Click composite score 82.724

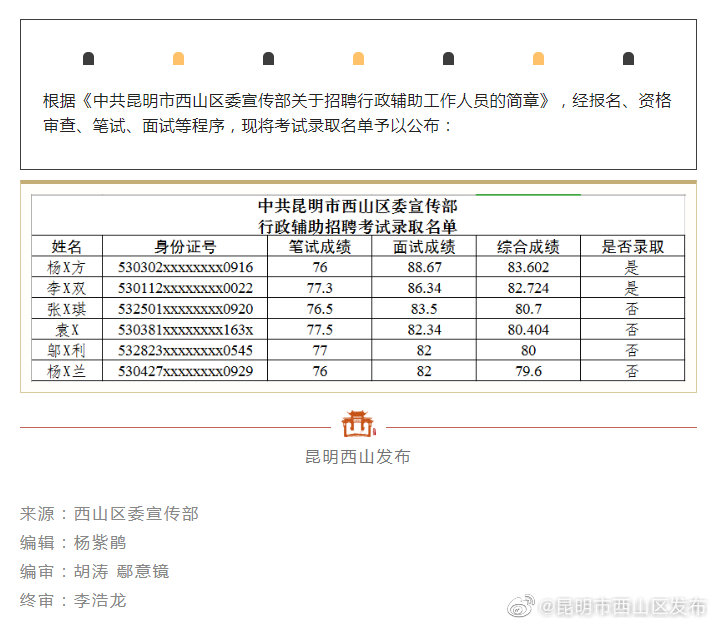pos(528,288)
